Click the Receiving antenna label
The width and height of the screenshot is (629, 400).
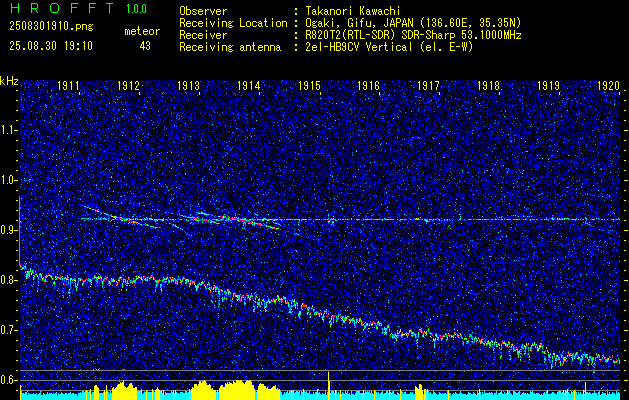[230, 47]
